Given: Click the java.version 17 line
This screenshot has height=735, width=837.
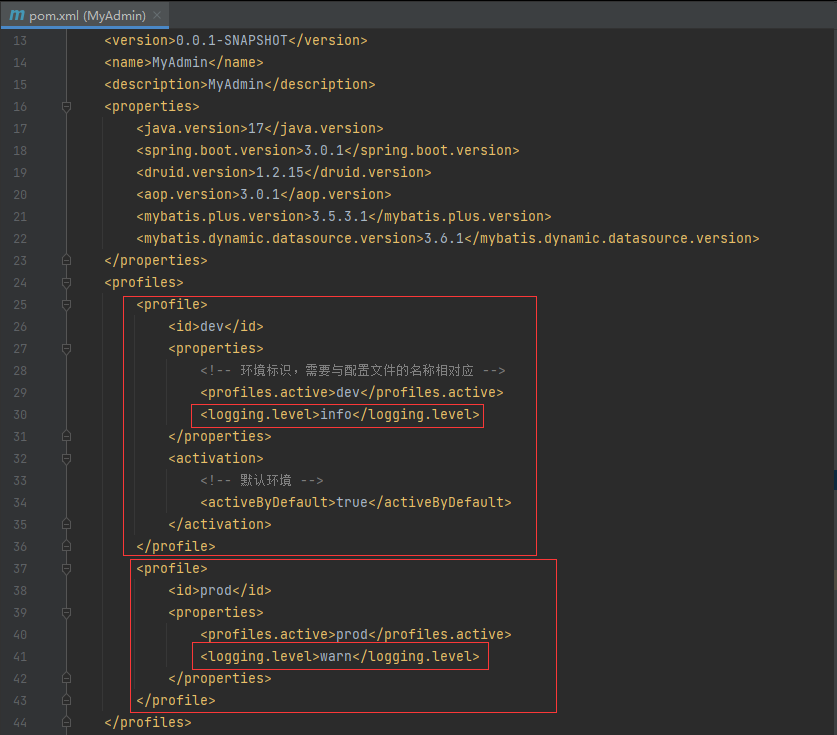Looking at the screenshot, I should click(x=260, y=129).
